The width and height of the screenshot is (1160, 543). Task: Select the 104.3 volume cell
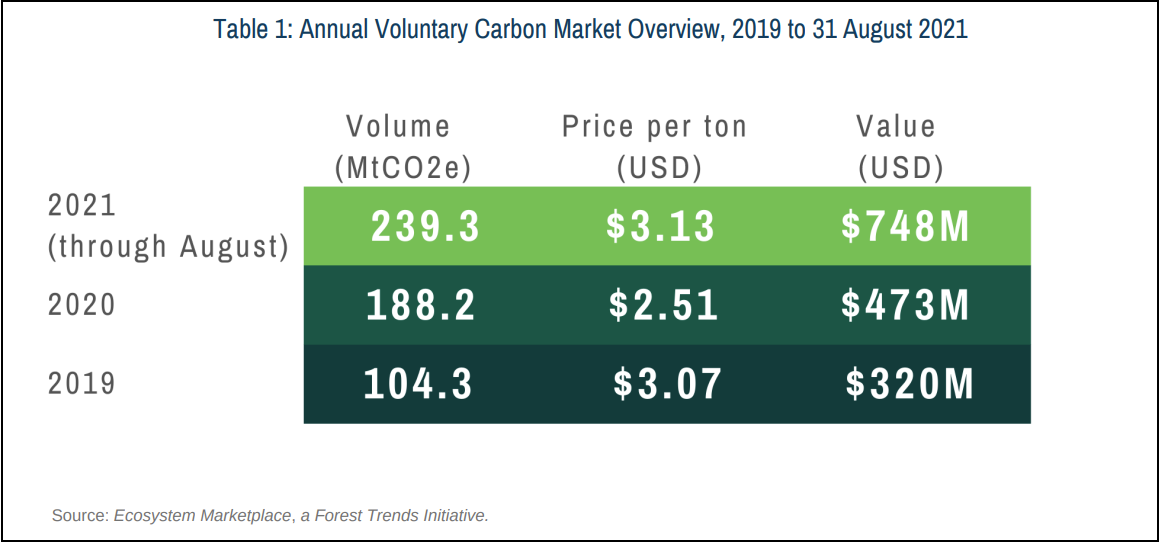point(418,384)
